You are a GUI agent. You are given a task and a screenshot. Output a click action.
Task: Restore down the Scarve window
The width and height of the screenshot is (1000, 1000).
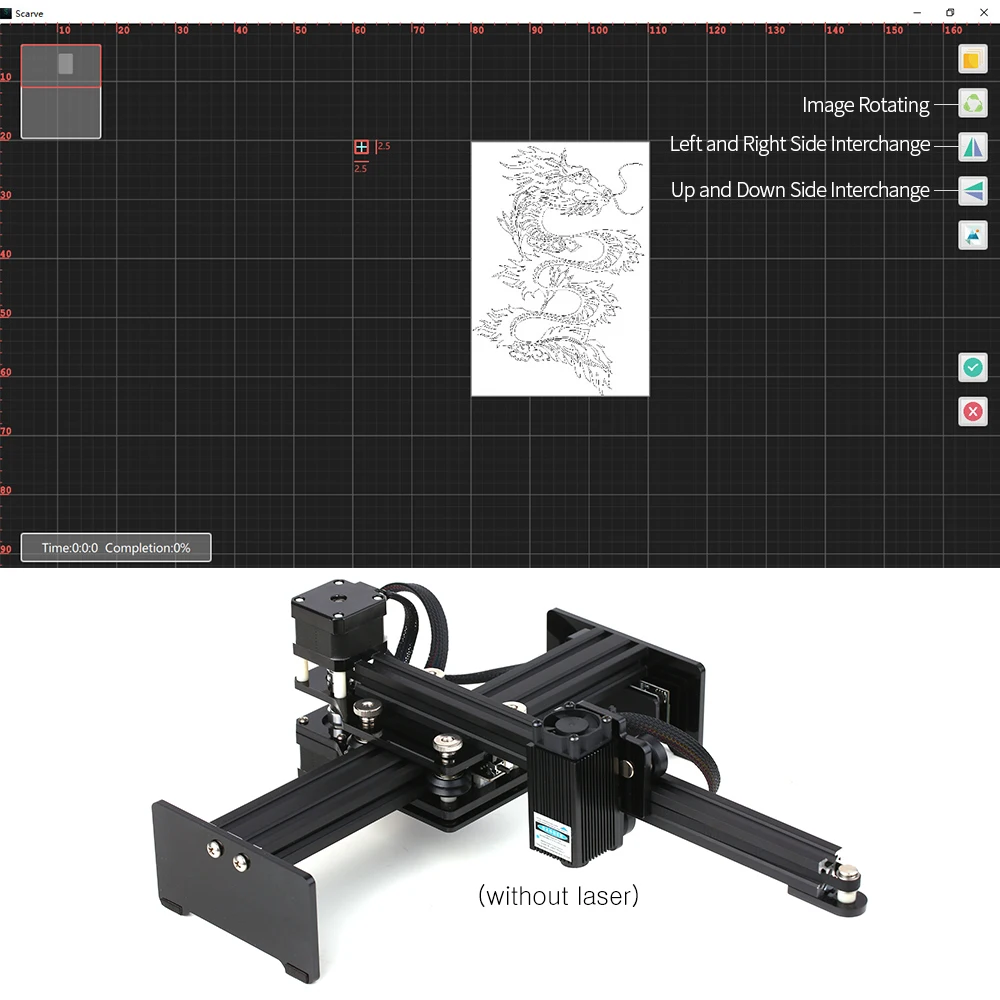950,13
